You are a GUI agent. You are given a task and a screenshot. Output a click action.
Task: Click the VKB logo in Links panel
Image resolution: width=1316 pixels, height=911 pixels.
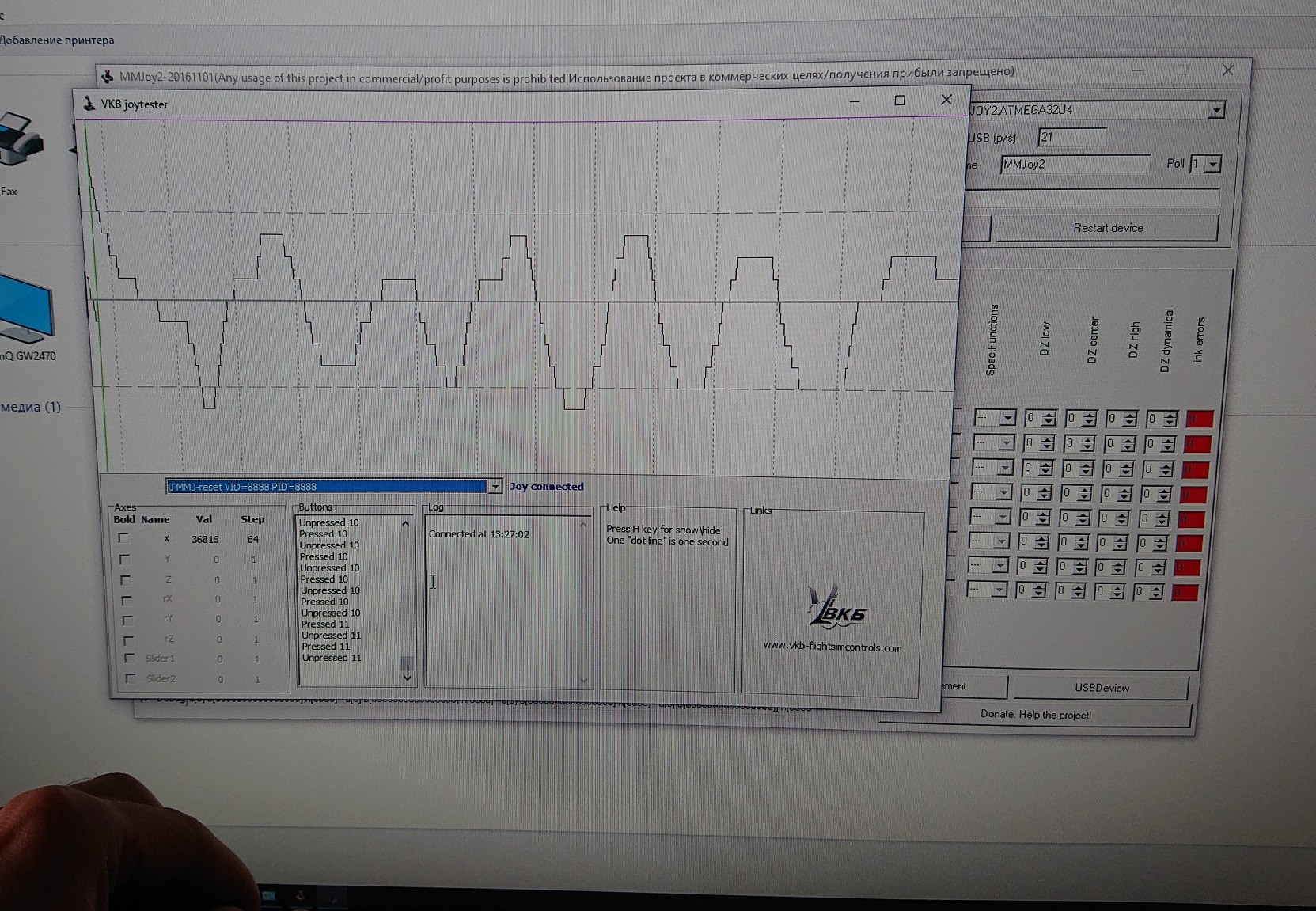[x=835, y=608]
